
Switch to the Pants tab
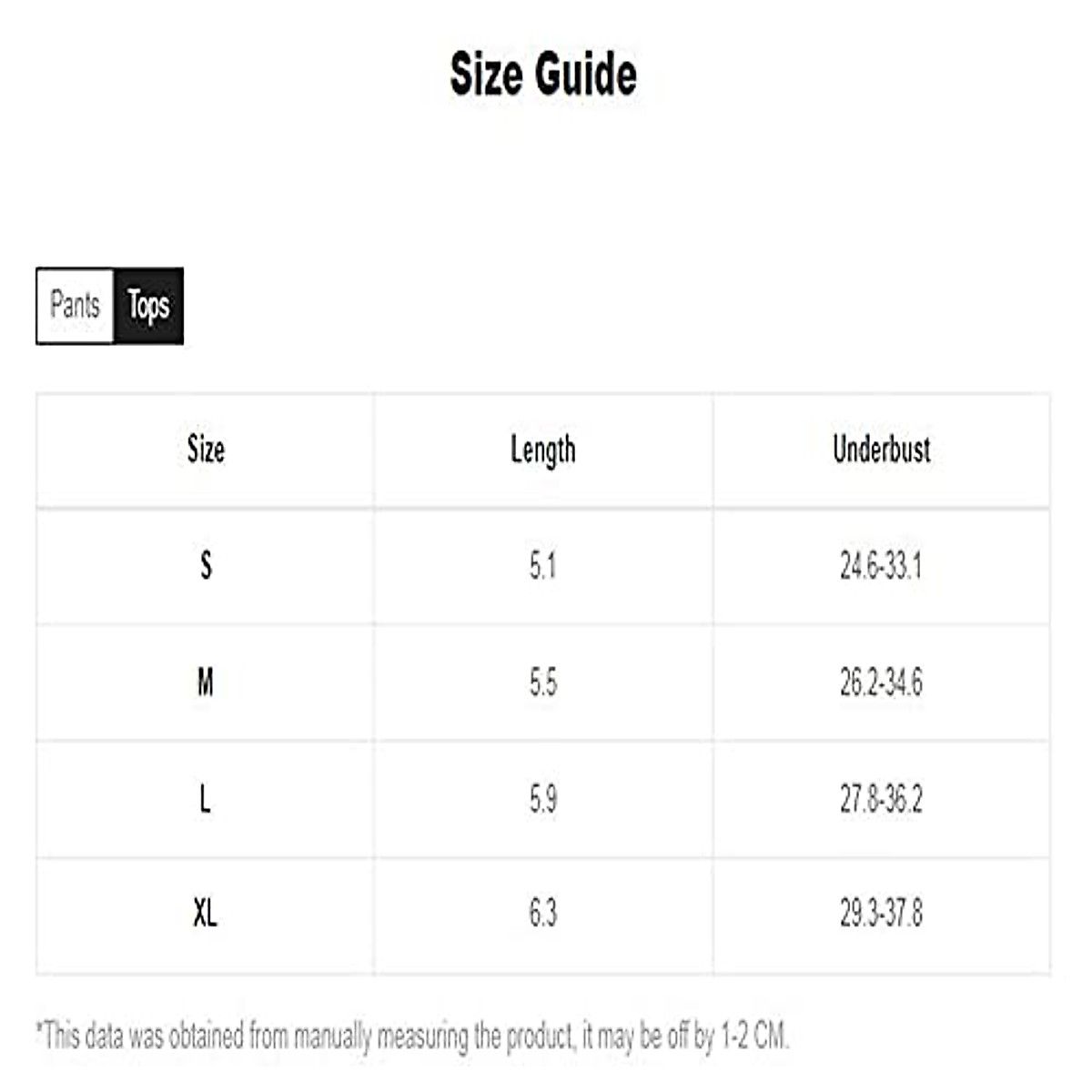(x=75, y=305)
